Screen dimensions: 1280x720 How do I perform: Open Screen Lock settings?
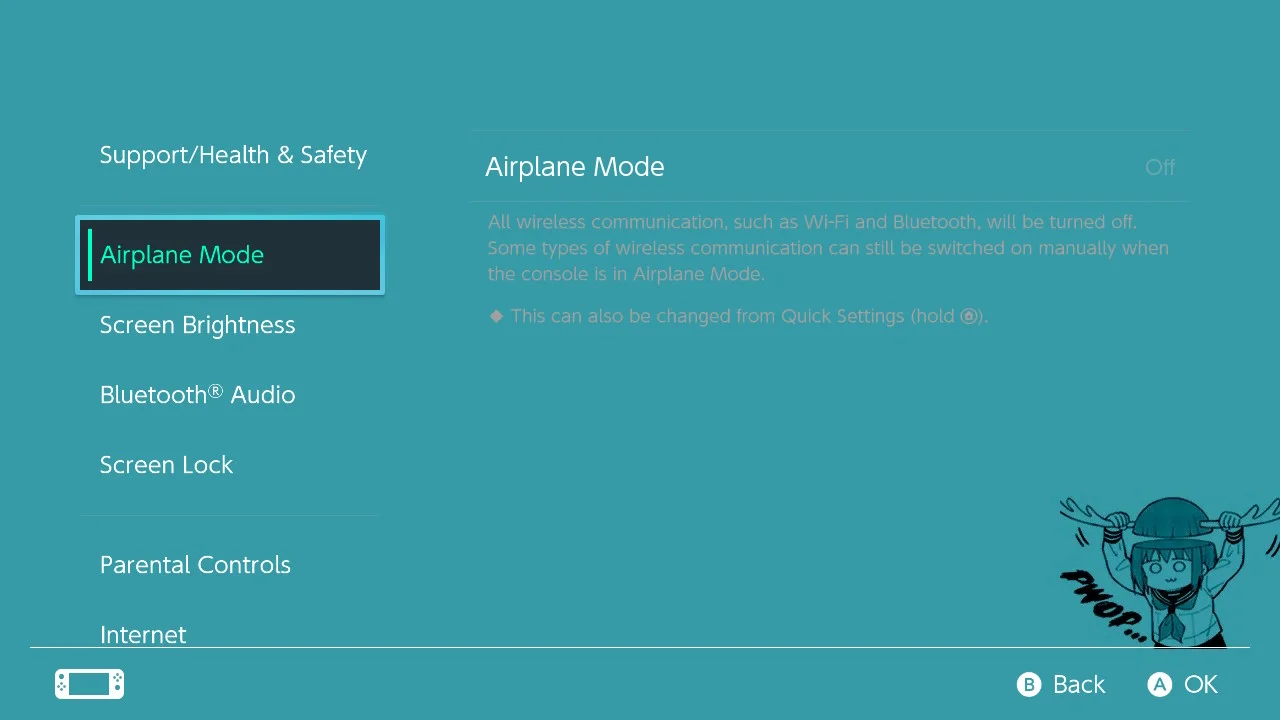tap(166, 465)
